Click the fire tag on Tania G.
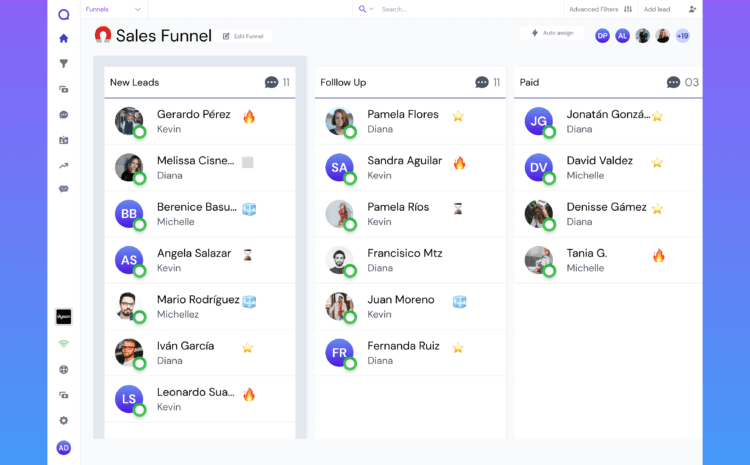The image size is (750, 465). (659, 255)
